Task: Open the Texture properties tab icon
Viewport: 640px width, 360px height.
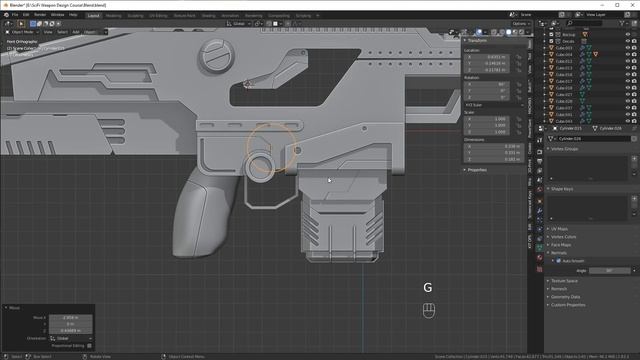Action: pyautogui.click(x=540, y=269)
